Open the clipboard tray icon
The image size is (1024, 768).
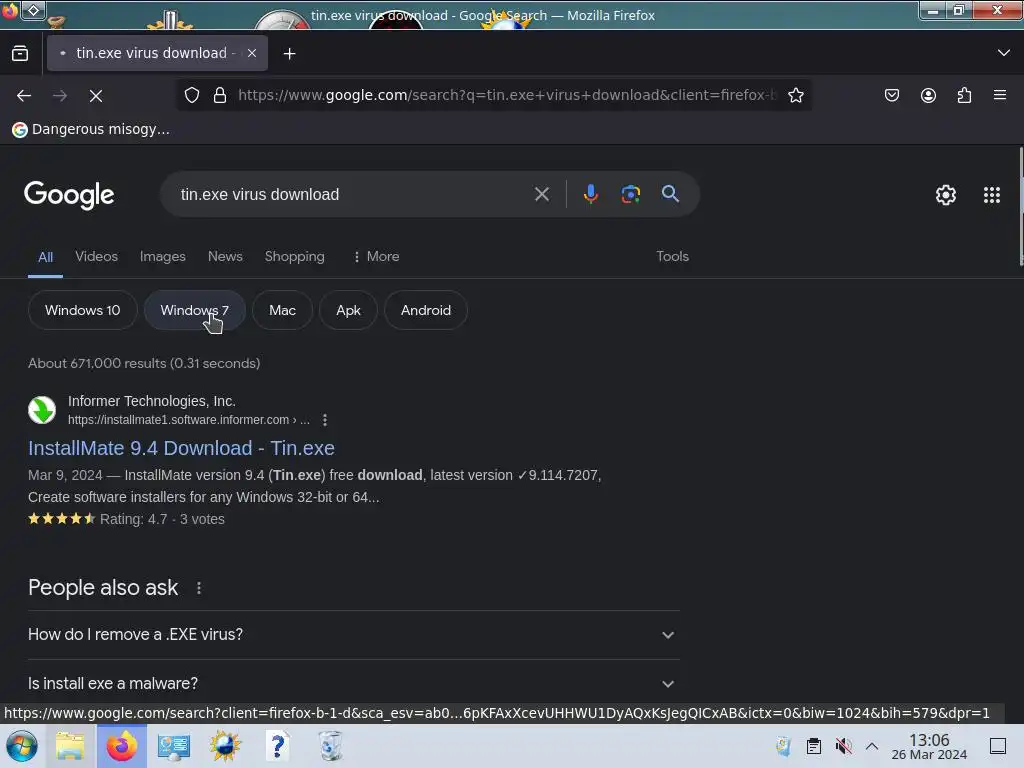tap(813, 746)
